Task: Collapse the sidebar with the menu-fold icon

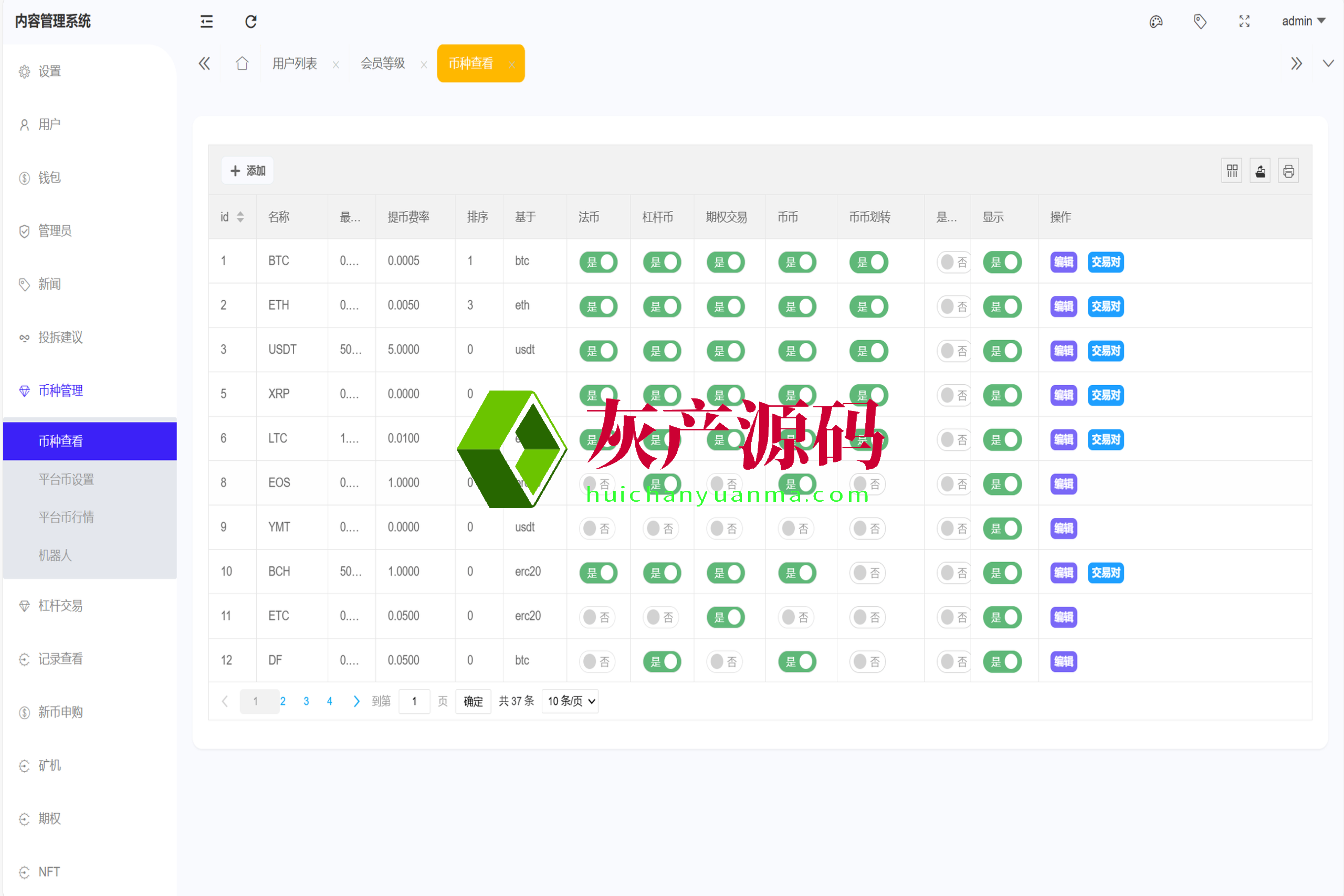Action: click(x=206, y=22)
